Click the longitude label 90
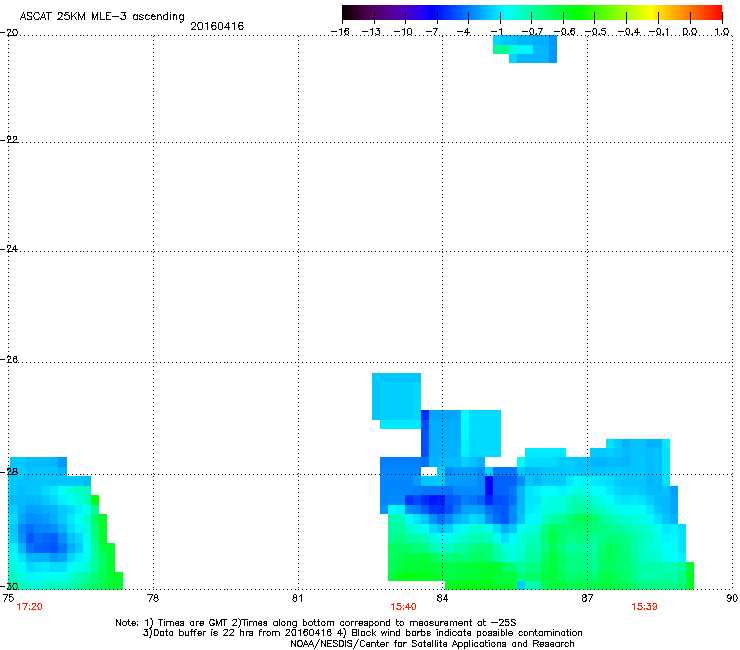Image resolution: width=740 pixels, height=650 pixels. 732,598
